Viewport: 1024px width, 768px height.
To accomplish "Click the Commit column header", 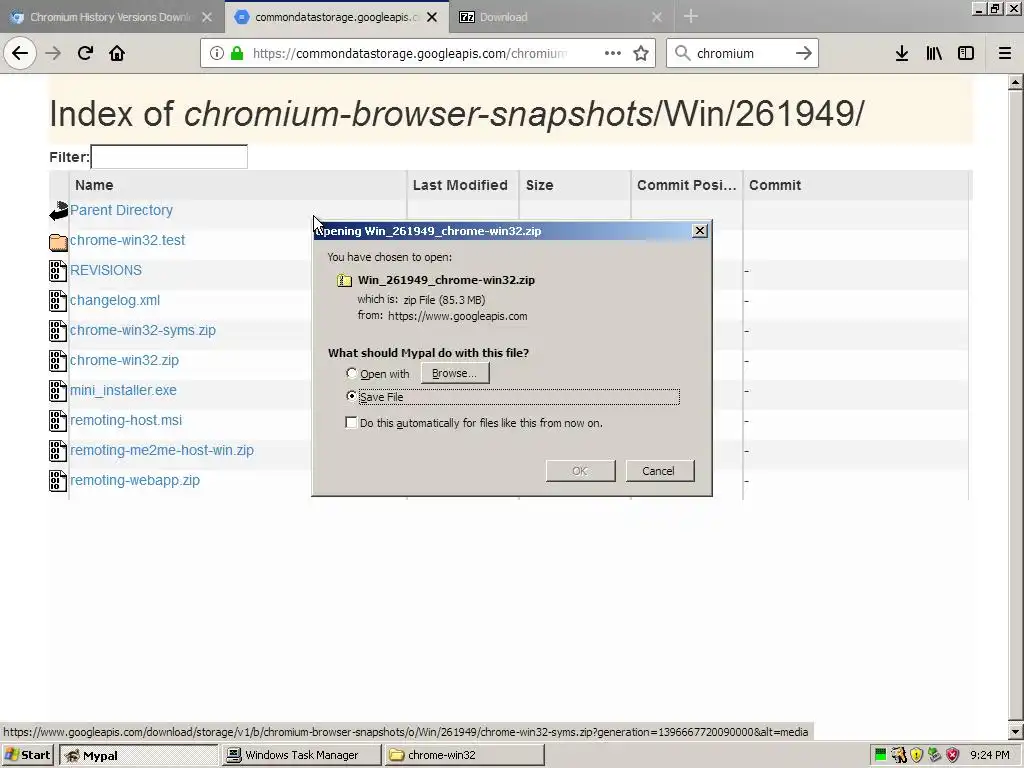I will pyautogui.click(x=856, y=185).
